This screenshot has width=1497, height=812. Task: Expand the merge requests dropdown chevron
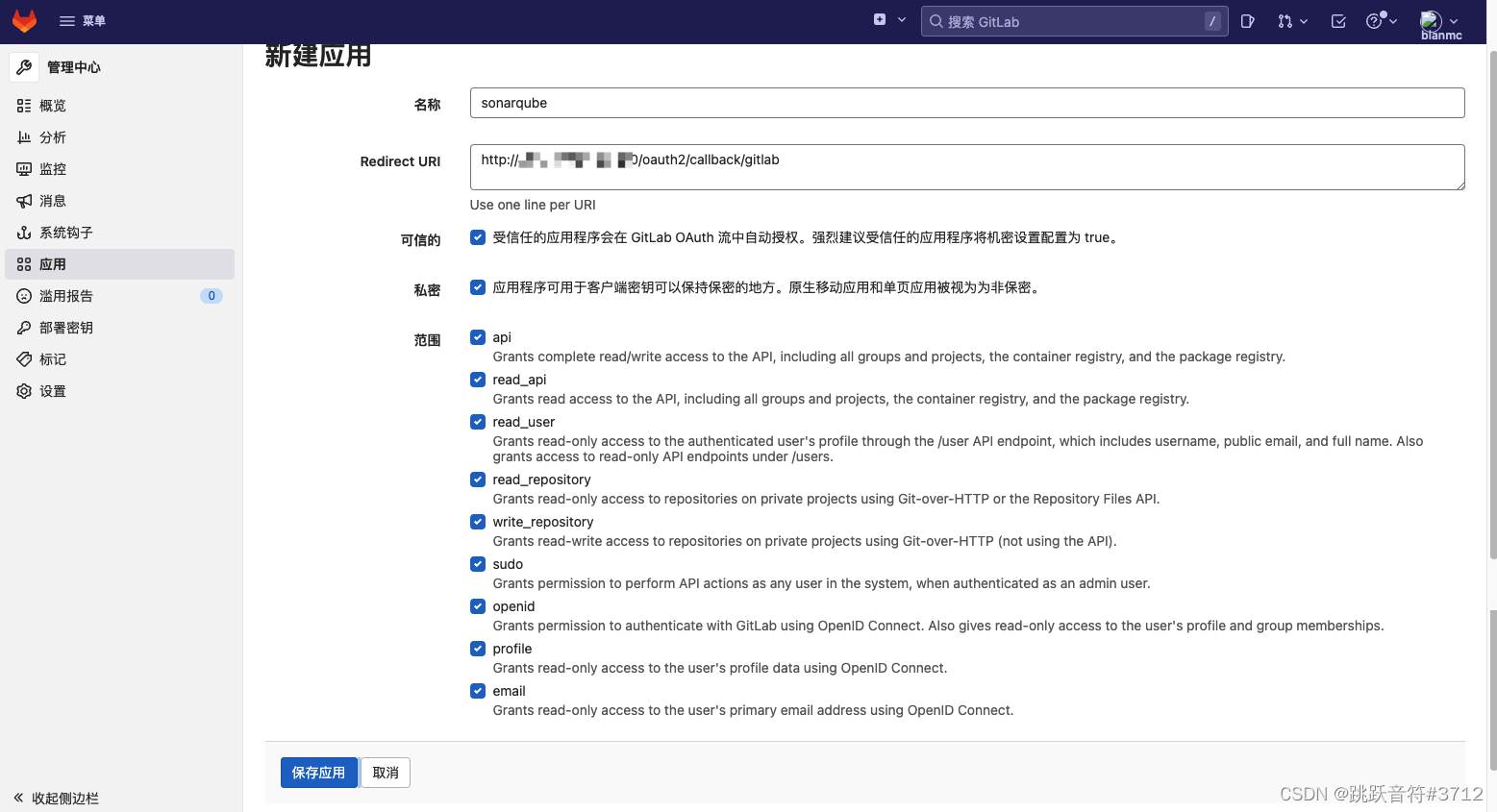(x=1304, y=21)
